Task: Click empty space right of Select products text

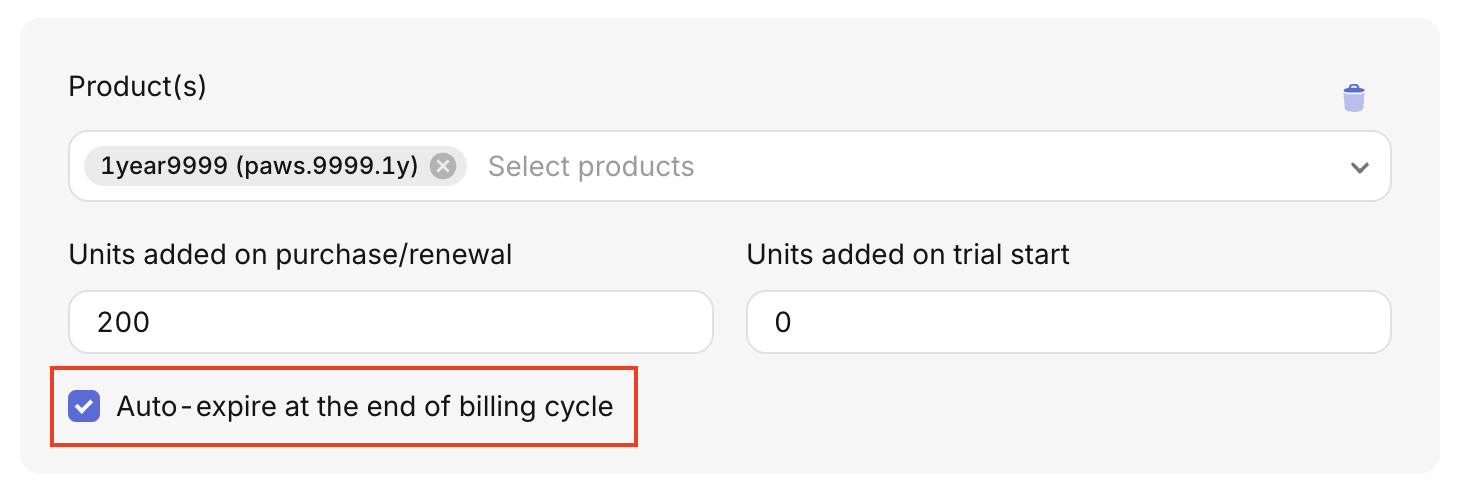Action: coord(1000,166)
